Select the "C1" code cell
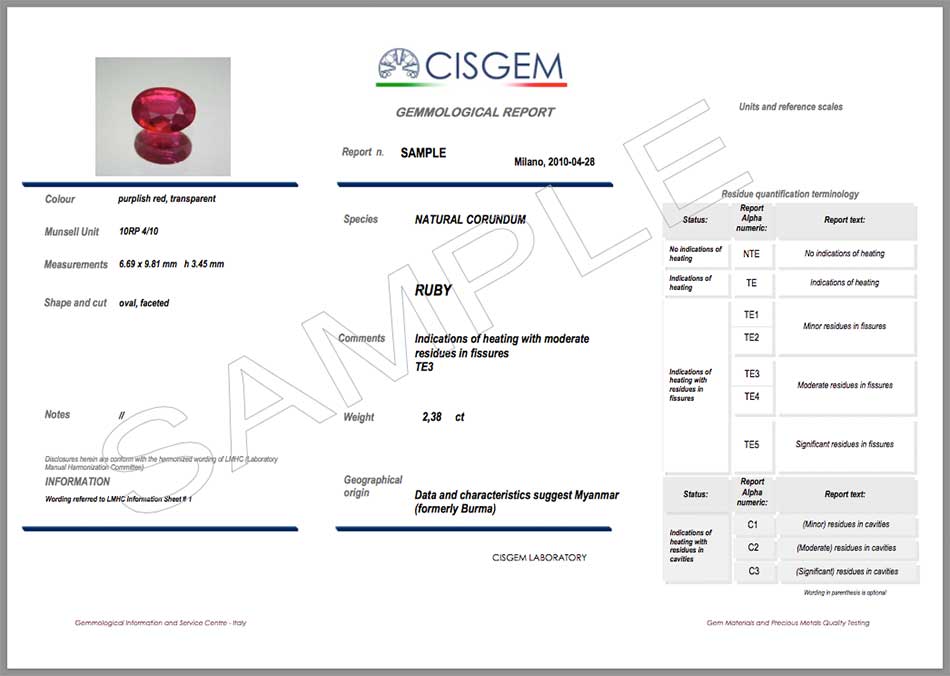Viewport: 950px width, 676px height. point(752,525)
